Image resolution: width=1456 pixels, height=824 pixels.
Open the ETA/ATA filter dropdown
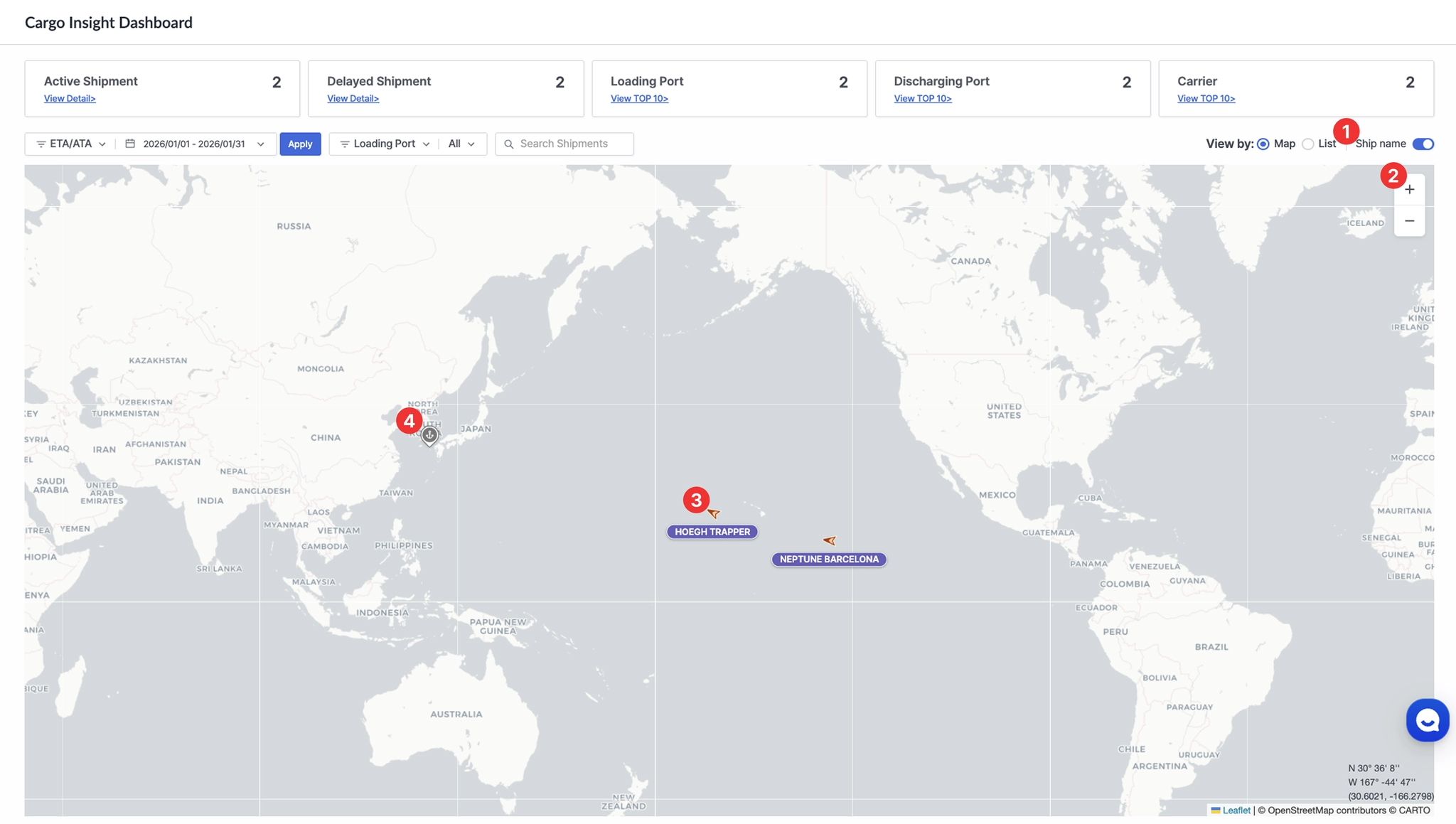[71, 144]
